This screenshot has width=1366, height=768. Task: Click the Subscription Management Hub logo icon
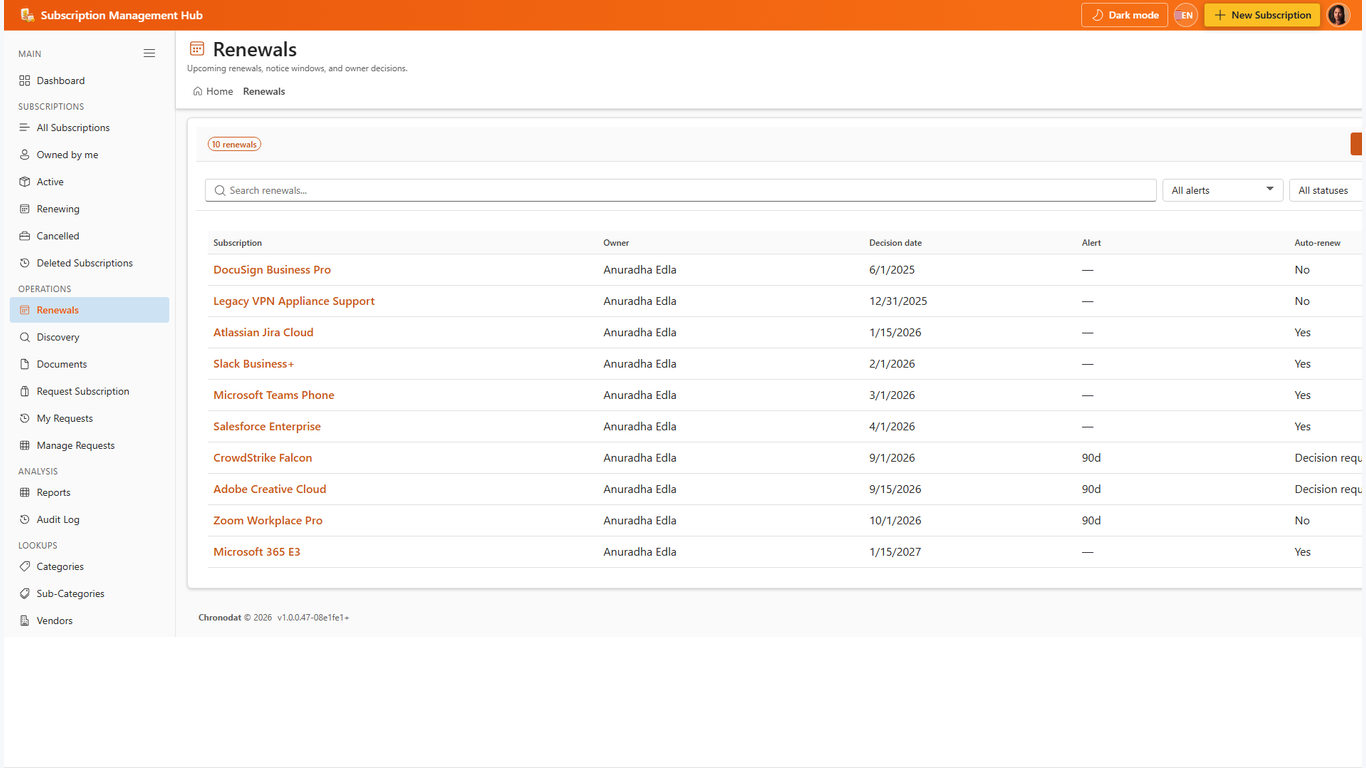point(27,15)
